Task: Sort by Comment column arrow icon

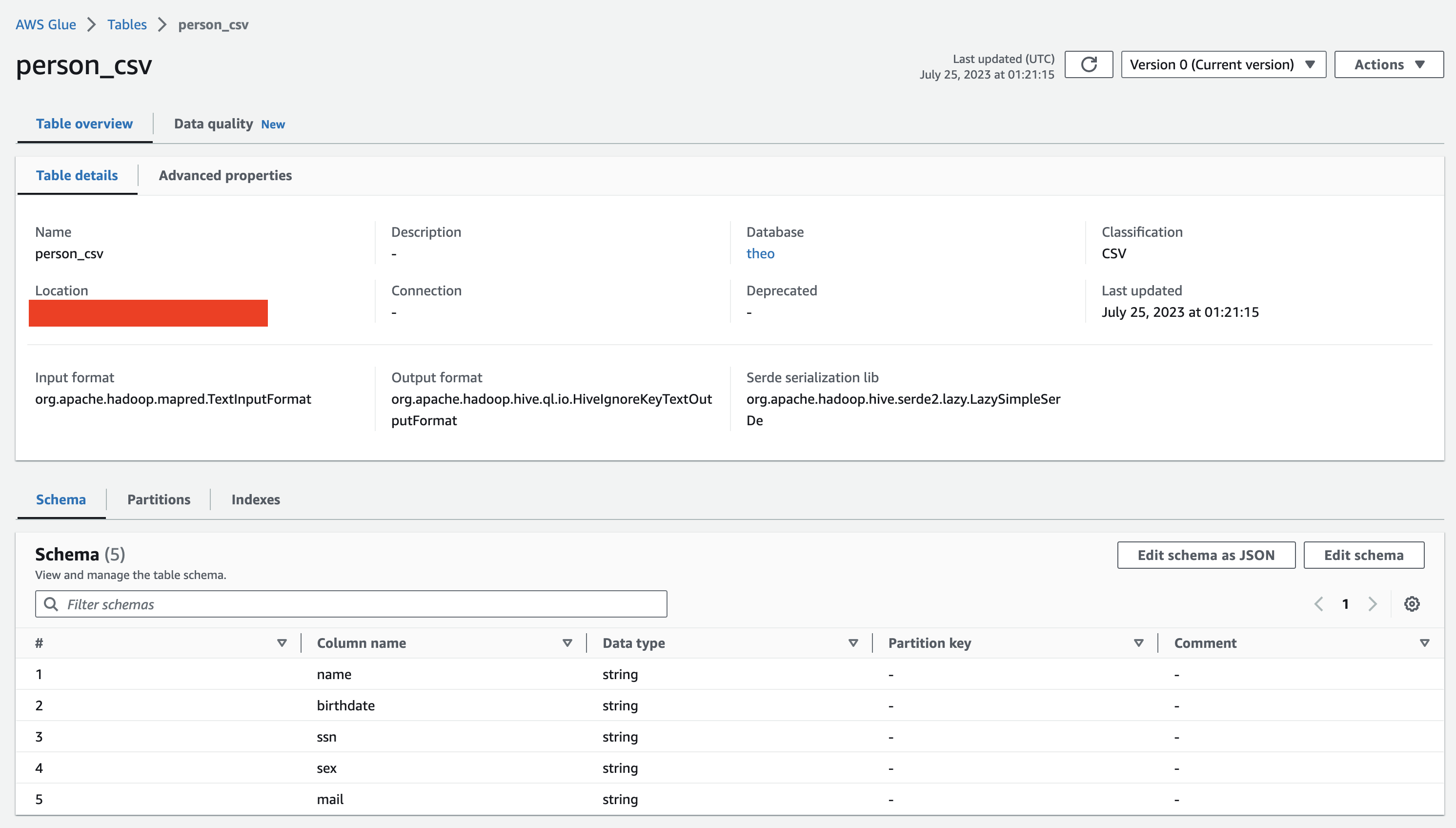Action: [x=1424, y=643]
